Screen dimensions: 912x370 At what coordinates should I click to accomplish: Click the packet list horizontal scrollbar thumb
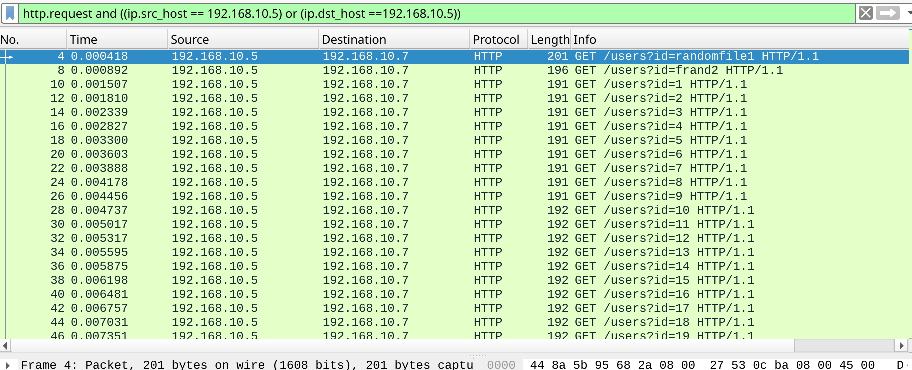pos(401,346)
